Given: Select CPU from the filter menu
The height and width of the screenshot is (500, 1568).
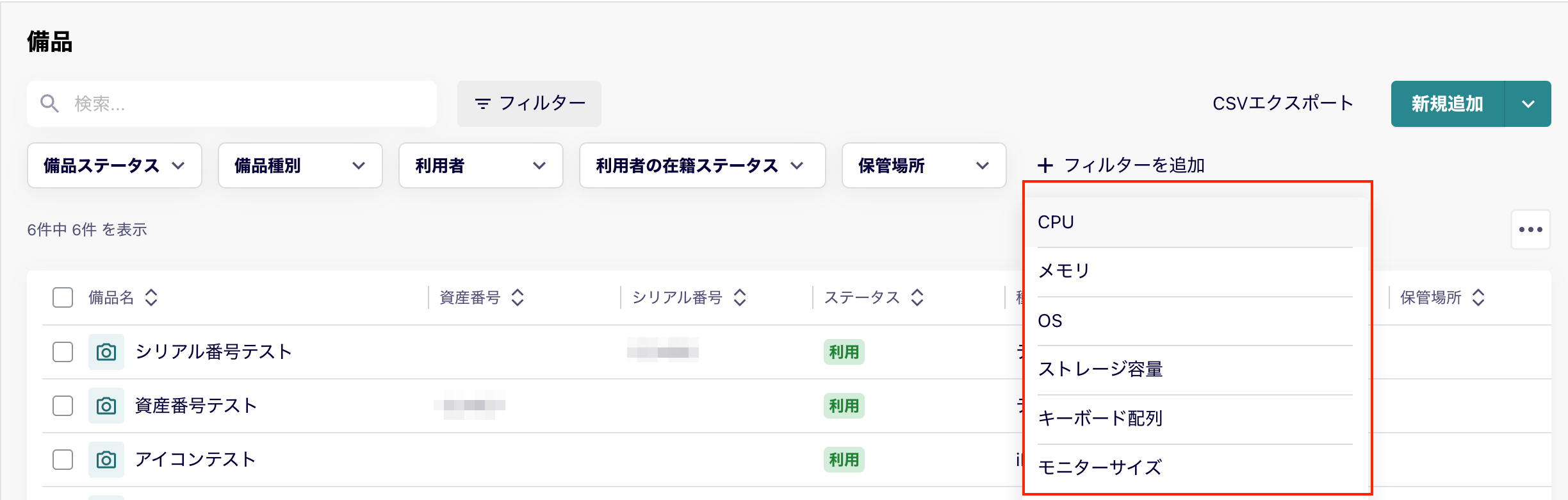Looking at the screenshot, I should coord(1195,222).
